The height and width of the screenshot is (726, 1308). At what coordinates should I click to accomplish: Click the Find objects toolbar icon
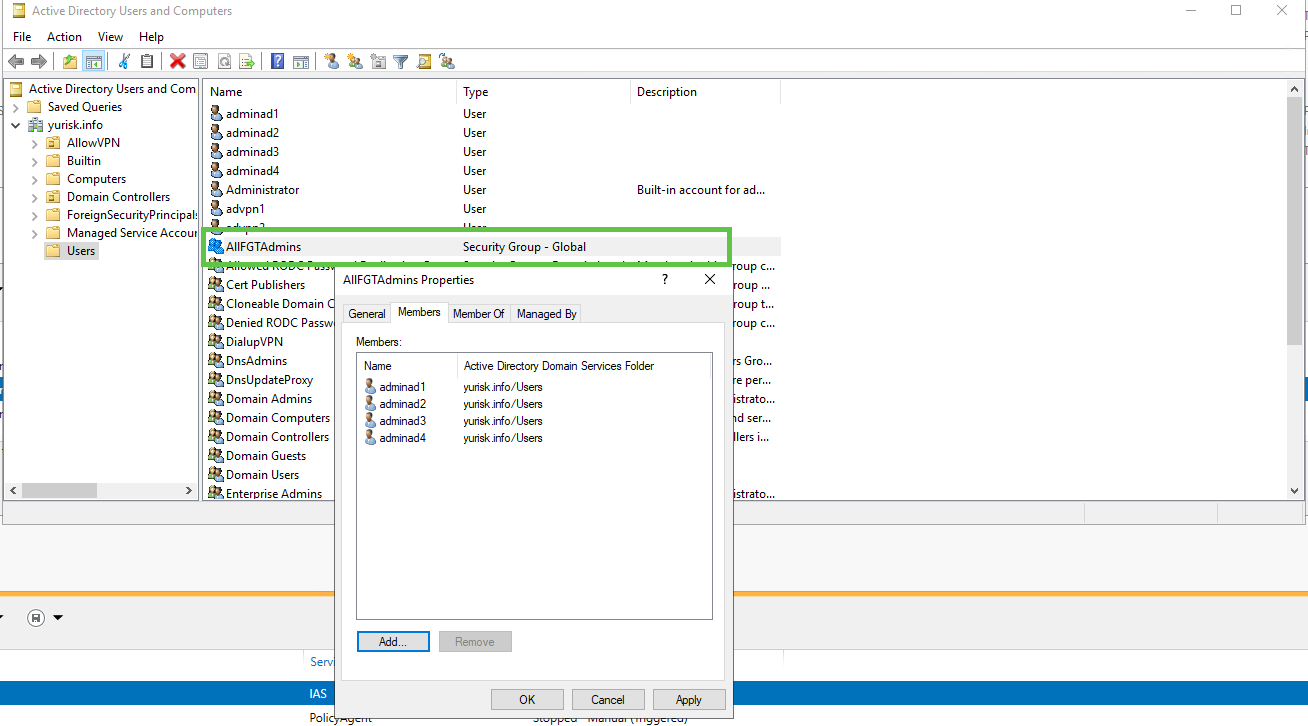(x=424, y=62)
